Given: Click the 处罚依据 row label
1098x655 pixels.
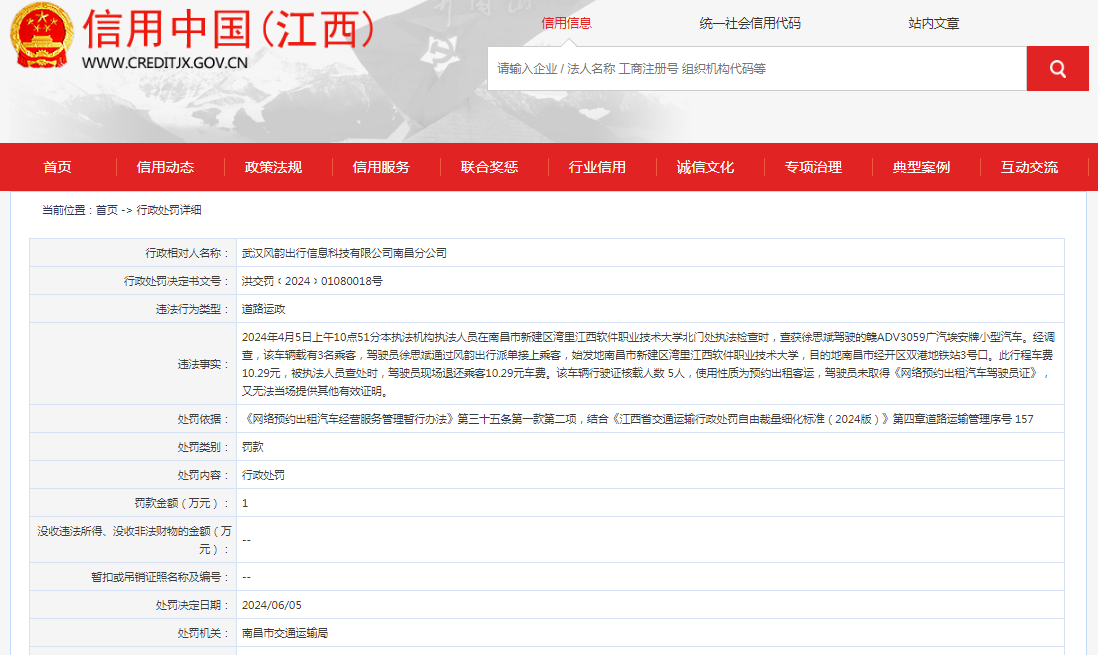Looking at the screenshot, I should (x=203, y=419).
